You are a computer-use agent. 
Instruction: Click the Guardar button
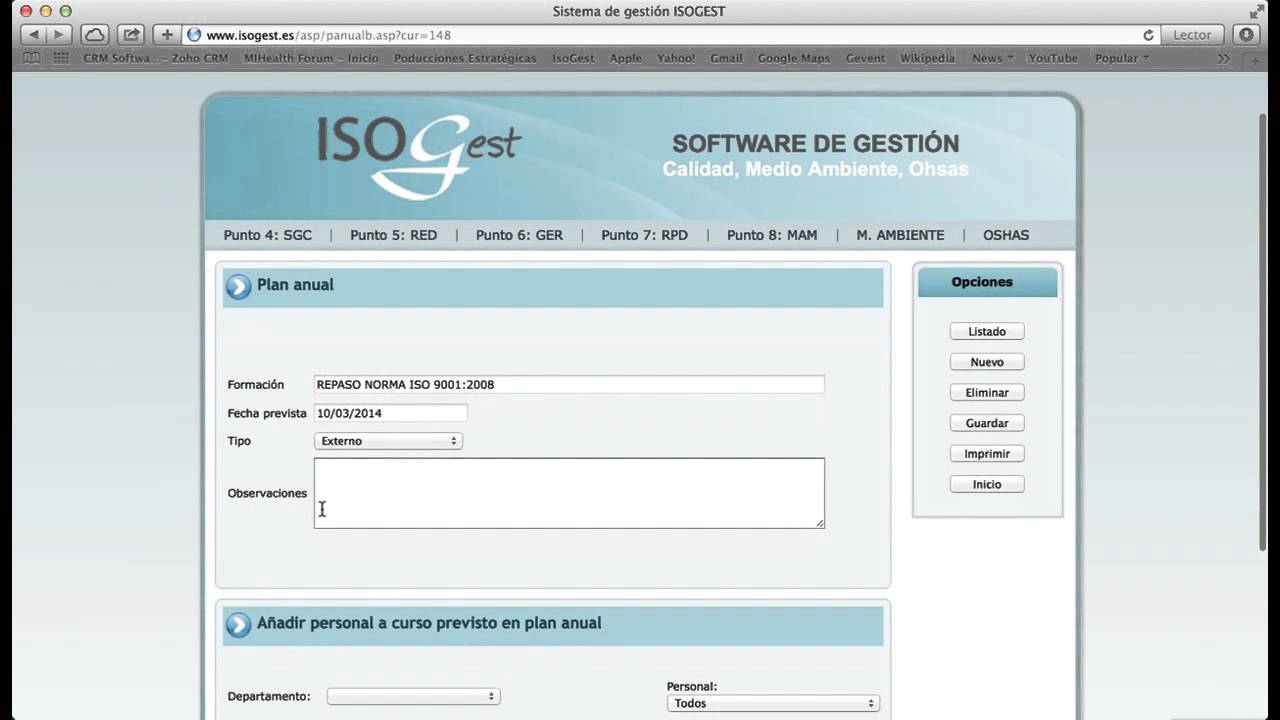pos(987,423)
